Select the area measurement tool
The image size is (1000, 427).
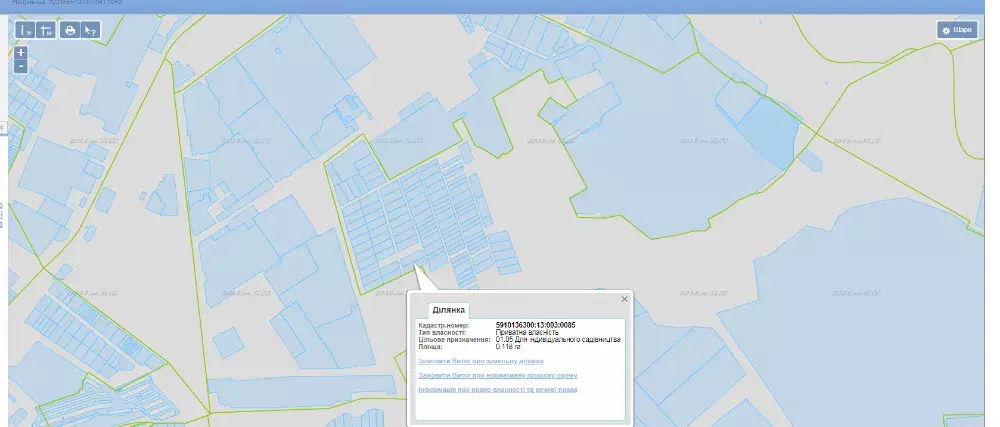pos(47,30)
